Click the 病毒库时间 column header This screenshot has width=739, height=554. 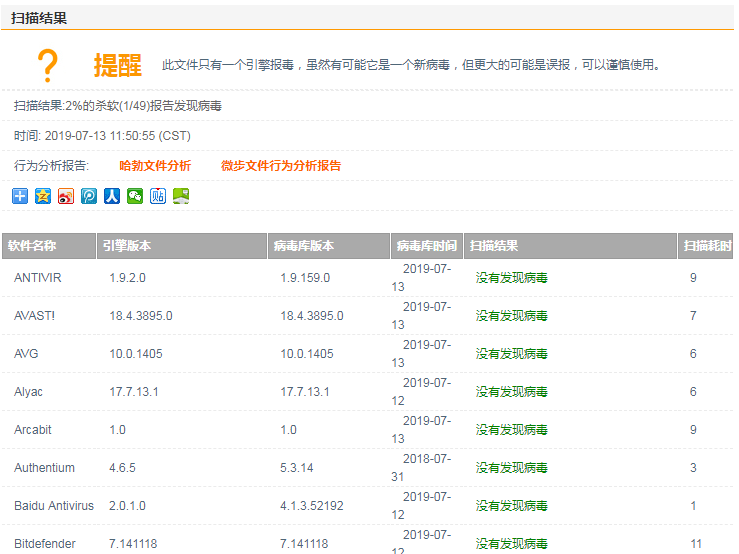point(426,246)
